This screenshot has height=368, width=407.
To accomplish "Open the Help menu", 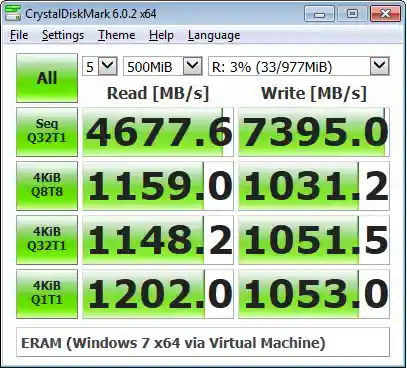I will (161, 35).
